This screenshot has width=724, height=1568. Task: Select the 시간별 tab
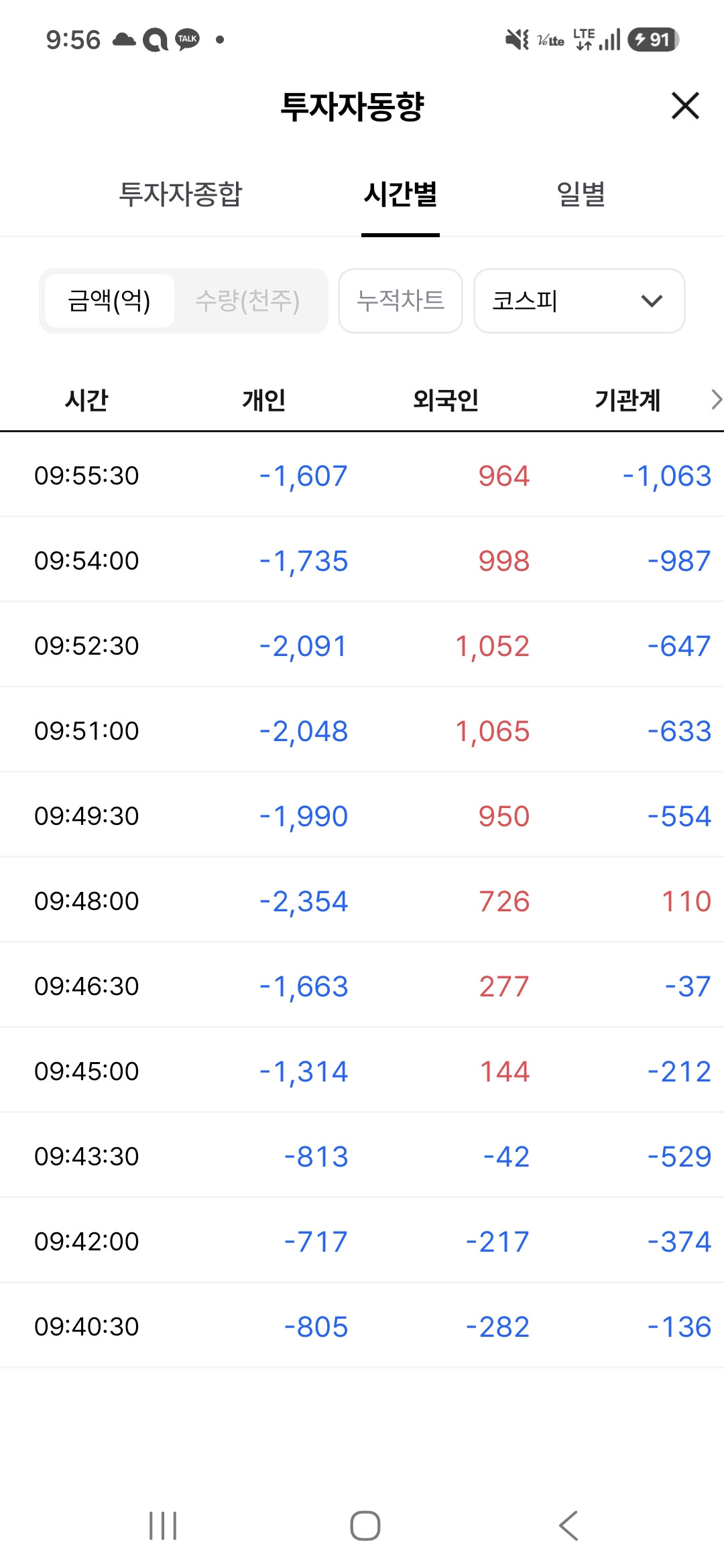(x=400, y=194)
